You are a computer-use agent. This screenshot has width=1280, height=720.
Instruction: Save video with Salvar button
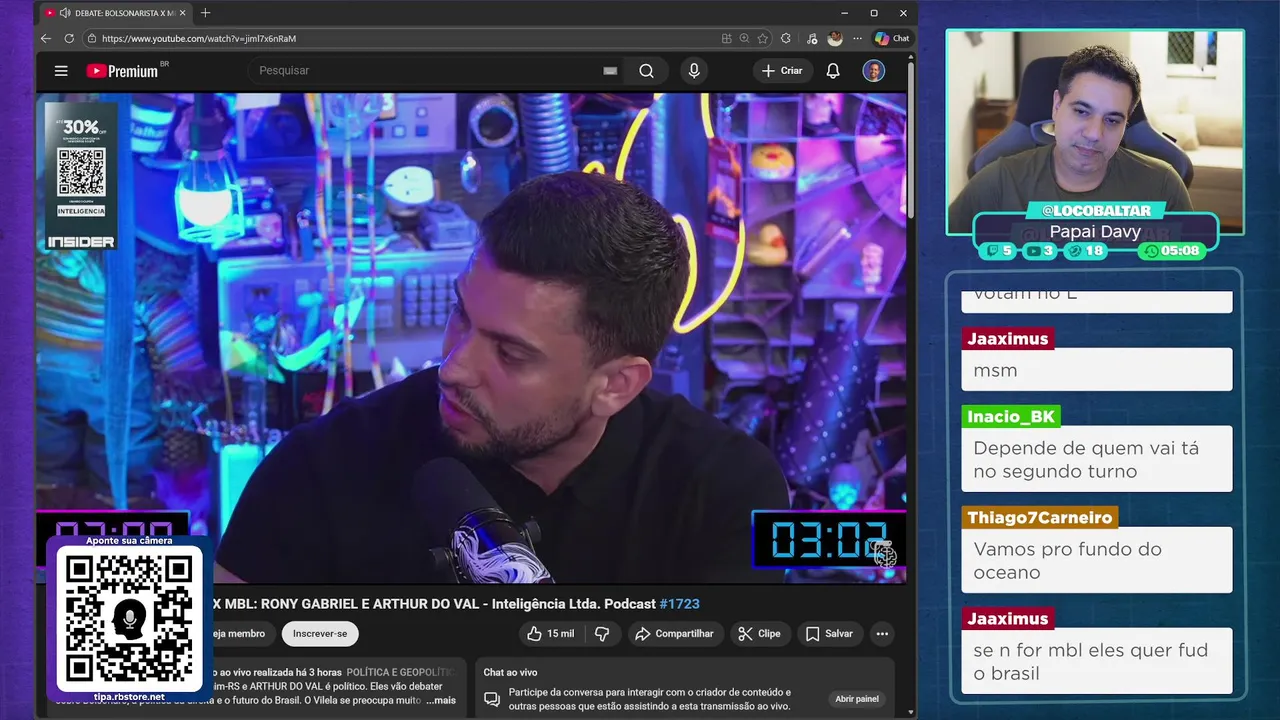click(829, 634)
